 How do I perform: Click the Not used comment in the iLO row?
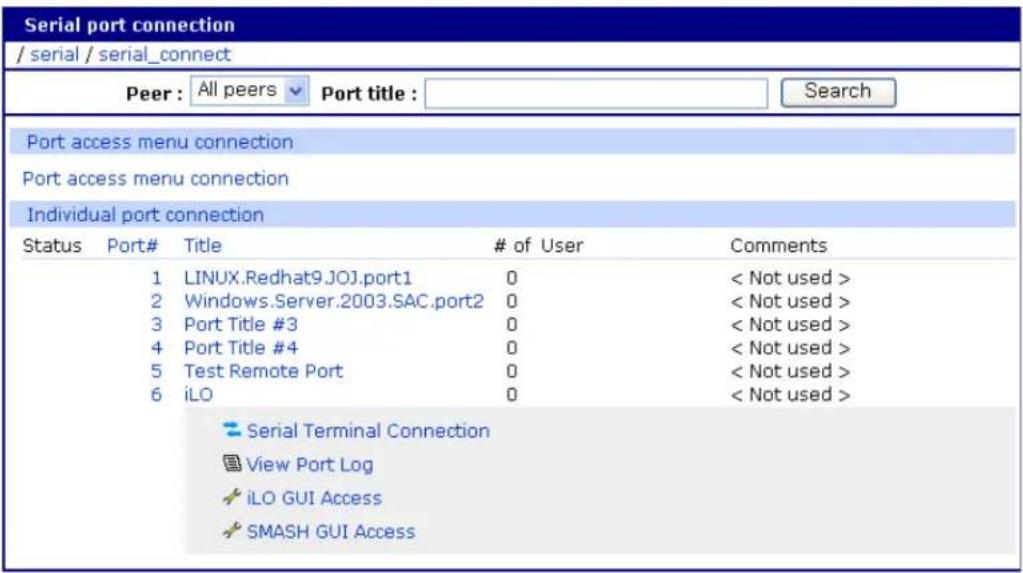pos(790,394)
